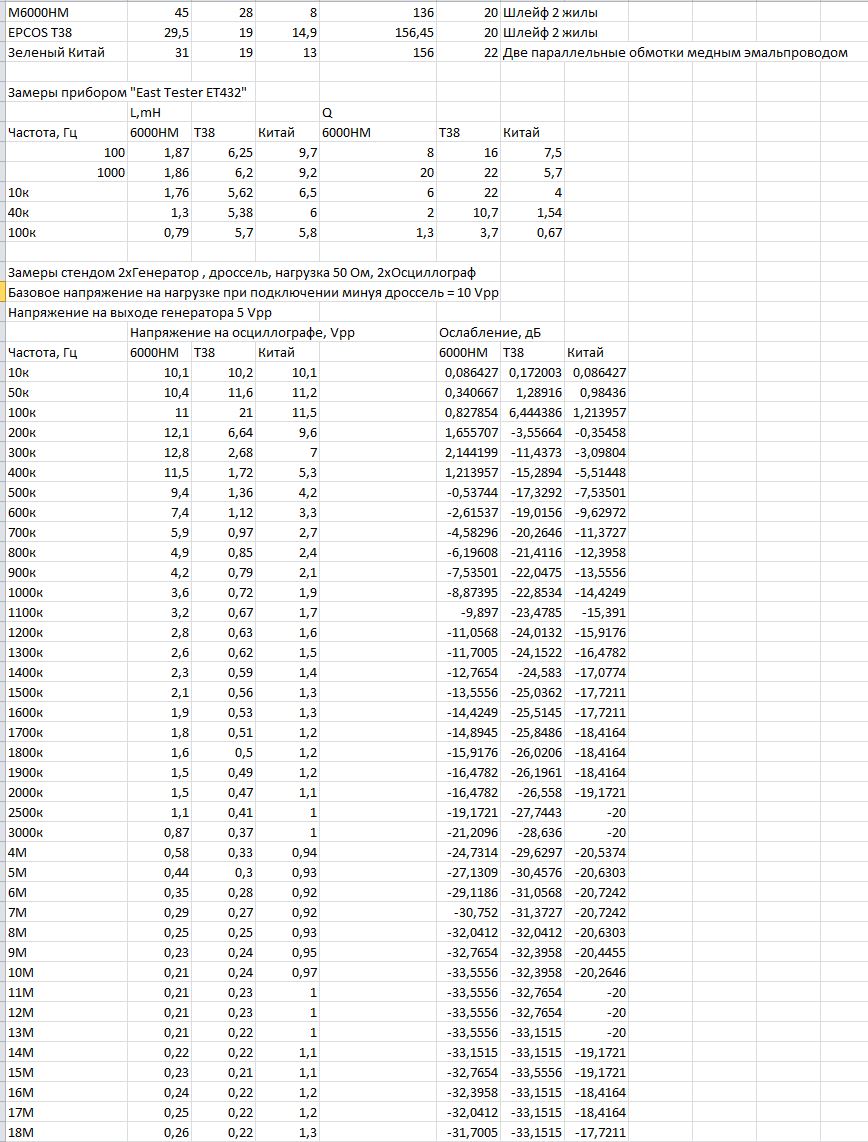
Task: Click the EPCOS T38 row label cell
Action: point(39,33)
